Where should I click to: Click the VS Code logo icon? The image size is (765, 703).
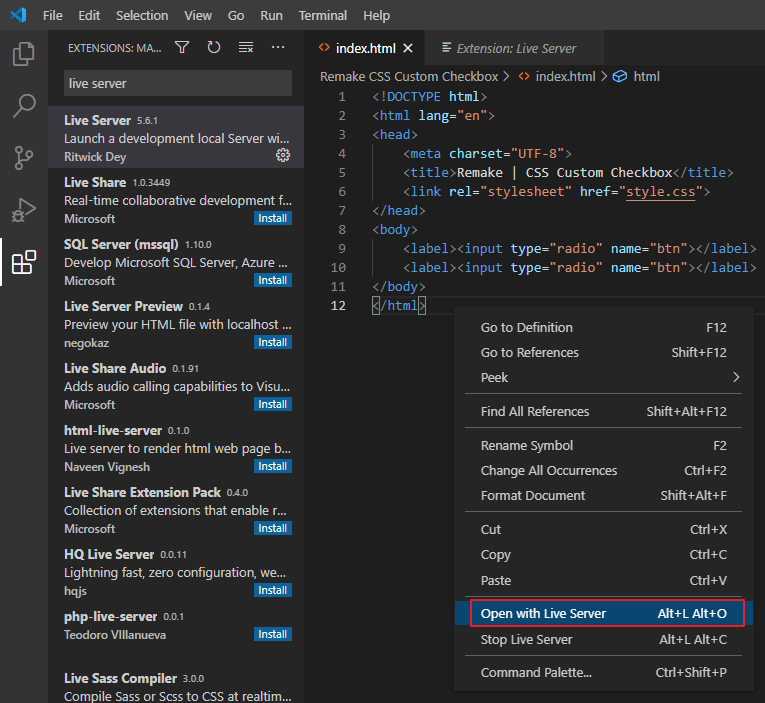coord(18,15)
